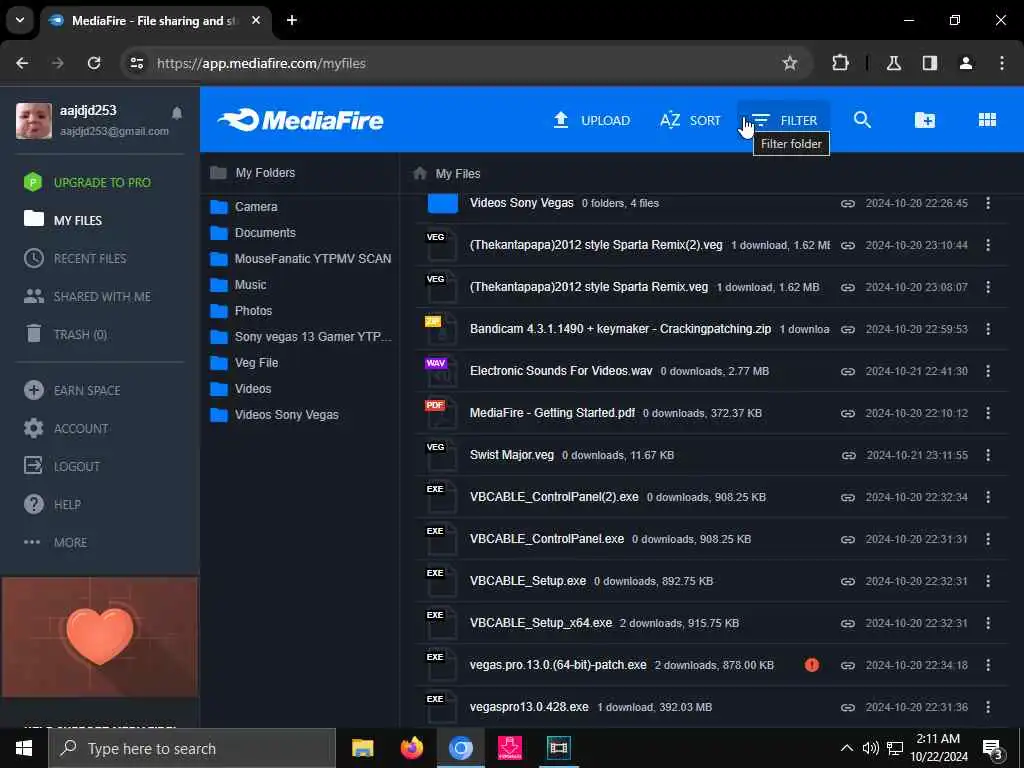Open Help in sidebar

tap(52, 504)
